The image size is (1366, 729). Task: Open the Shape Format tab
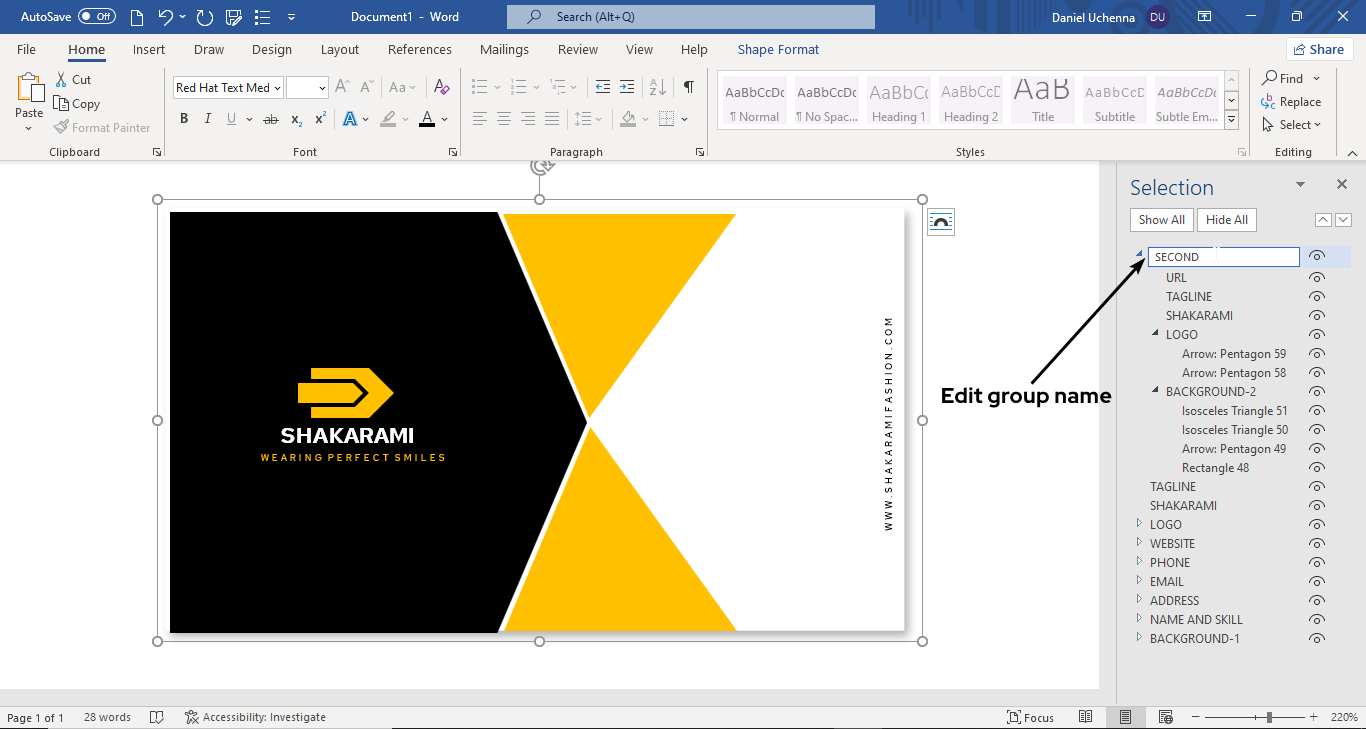click(778, 50)
